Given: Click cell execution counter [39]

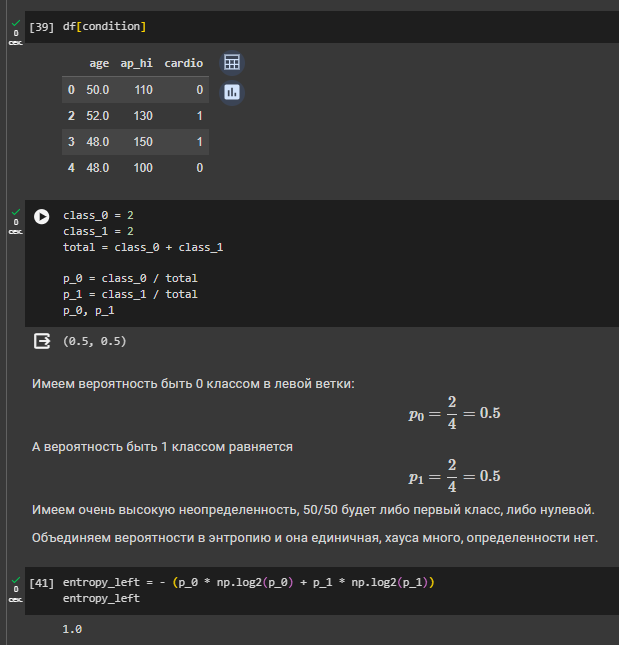Looking at the screenshot, I should 42,27.
